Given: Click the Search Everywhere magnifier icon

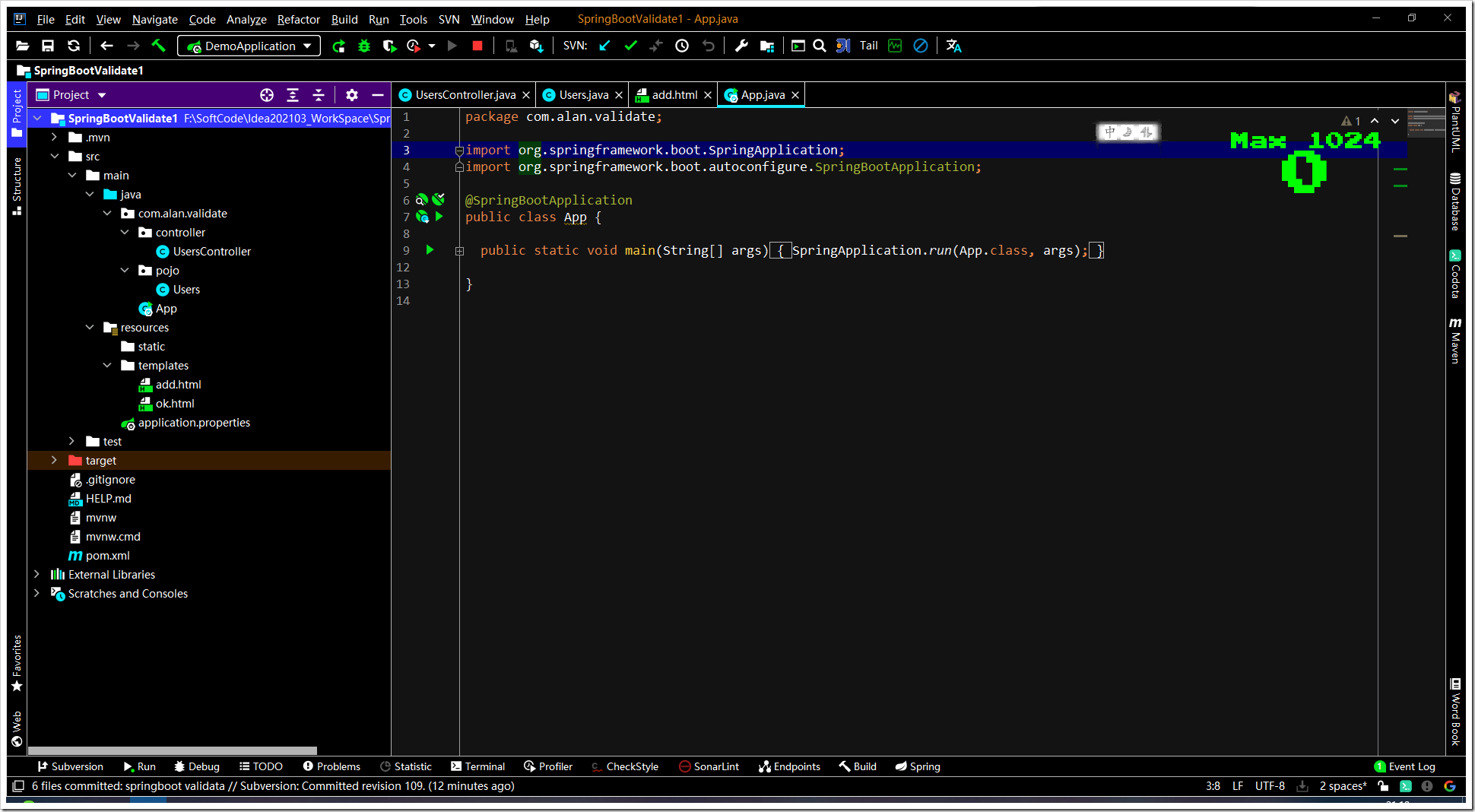Looking at the screenshot, I should click(x=820, y=46).
